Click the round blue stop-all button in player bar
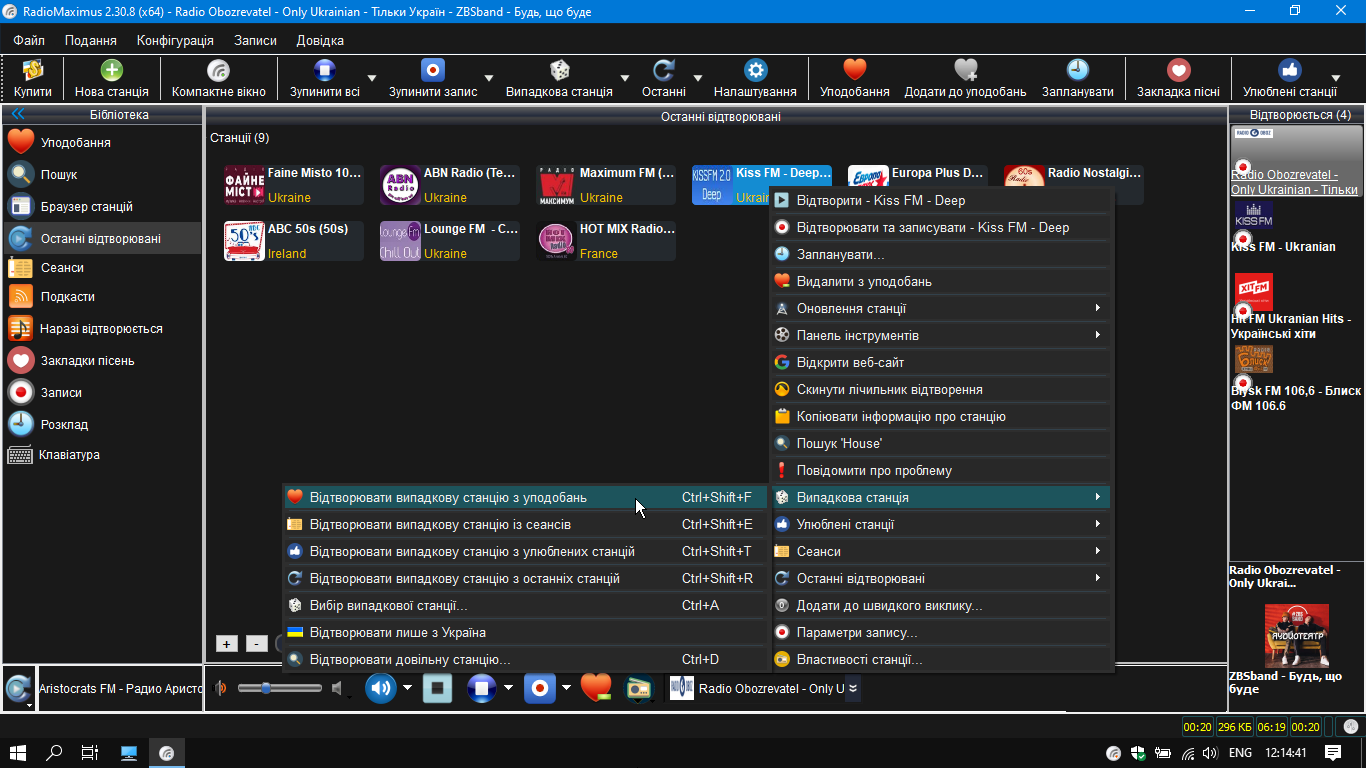The height and width of the screenshot is (768, 1366). (x=482, y=688)
